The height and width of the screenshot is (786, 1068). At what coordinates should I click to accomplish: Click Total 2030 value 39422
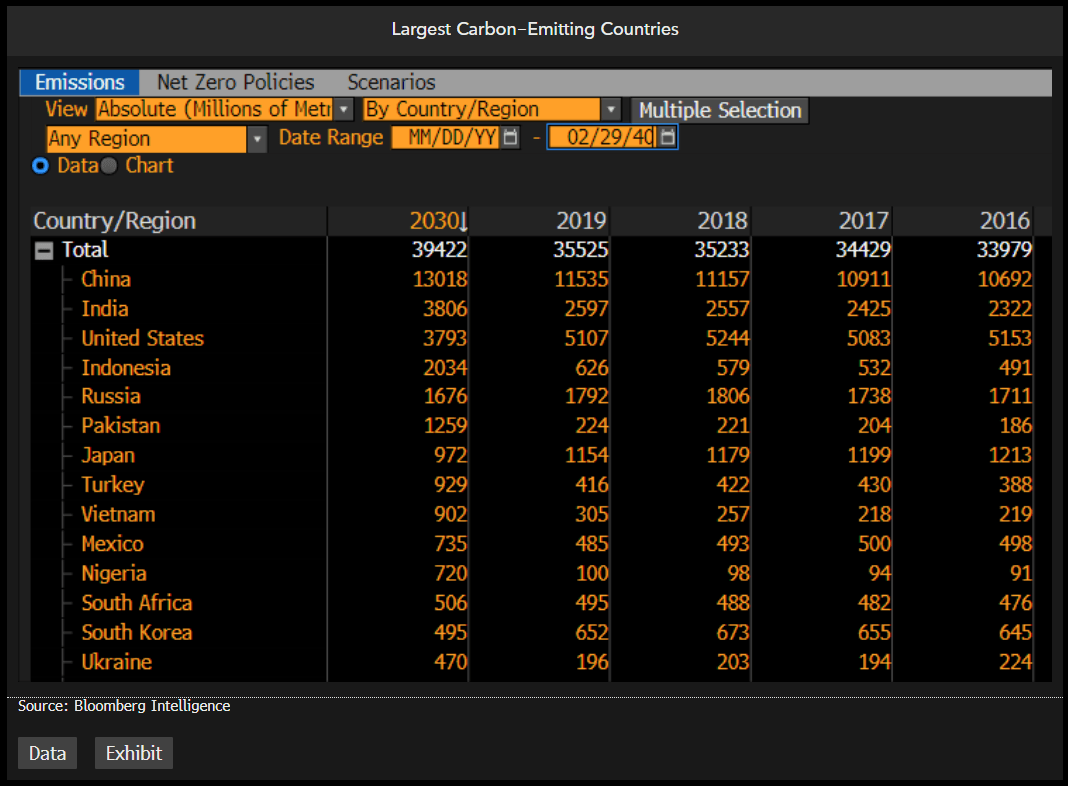439,250
